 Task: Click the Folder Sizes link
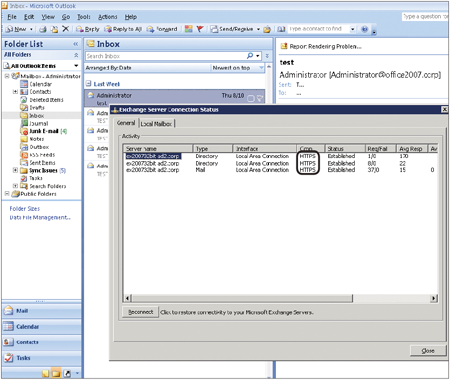[25, 209]
